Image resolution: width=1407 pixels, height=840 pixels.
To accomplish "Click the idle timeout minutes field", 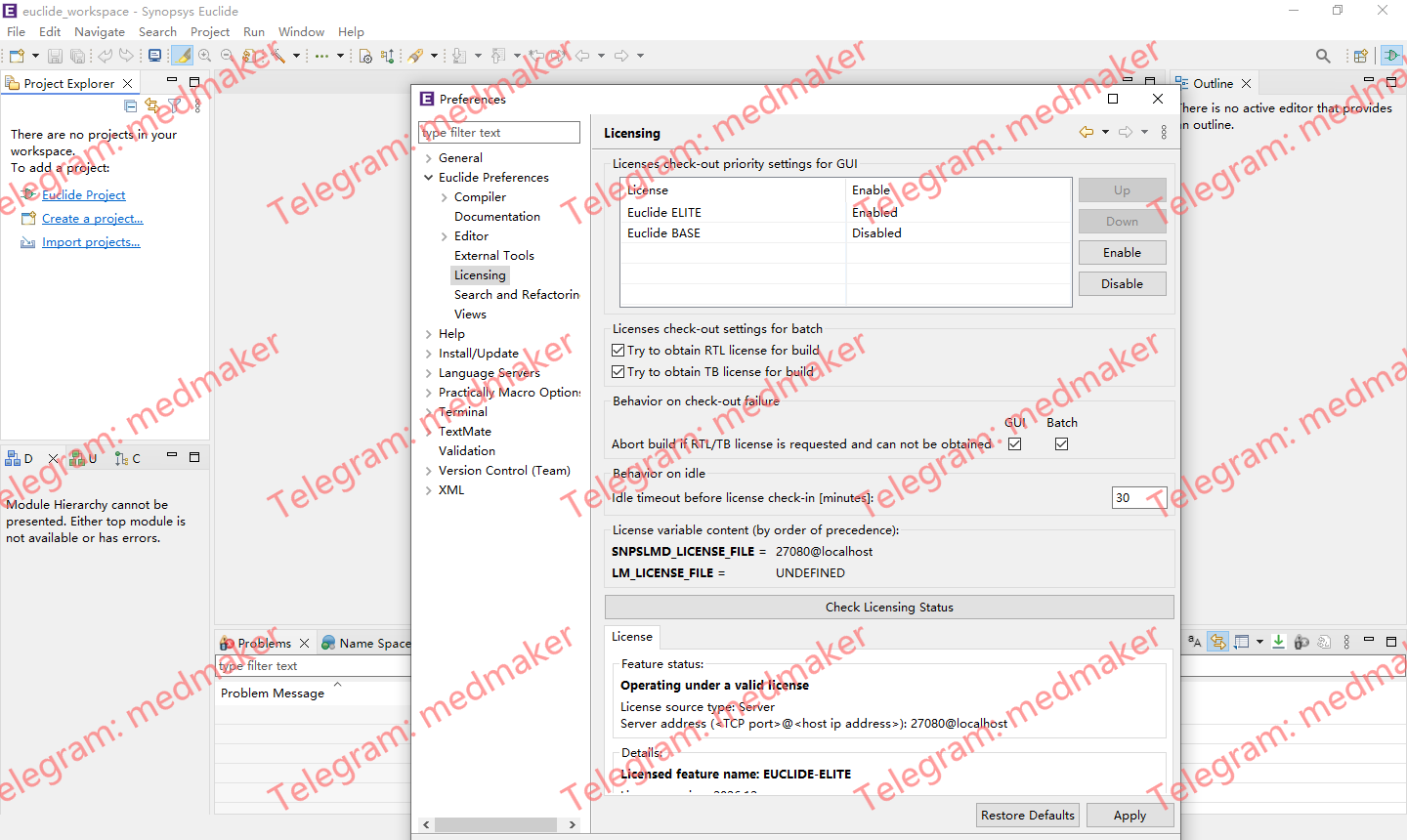I will (1139, 498).
